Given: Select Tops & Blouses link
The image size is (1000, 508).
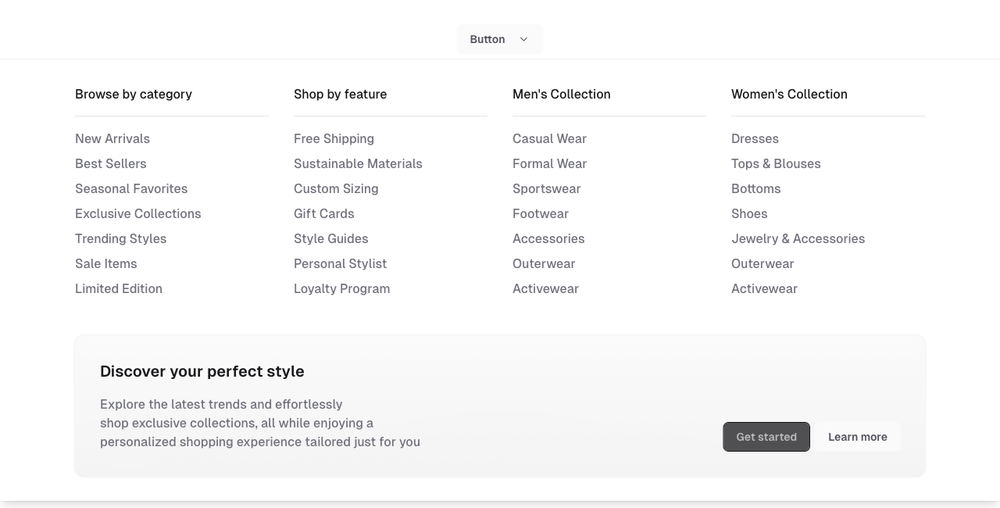Looking at the screenshot, I should (x=776, y=164).
